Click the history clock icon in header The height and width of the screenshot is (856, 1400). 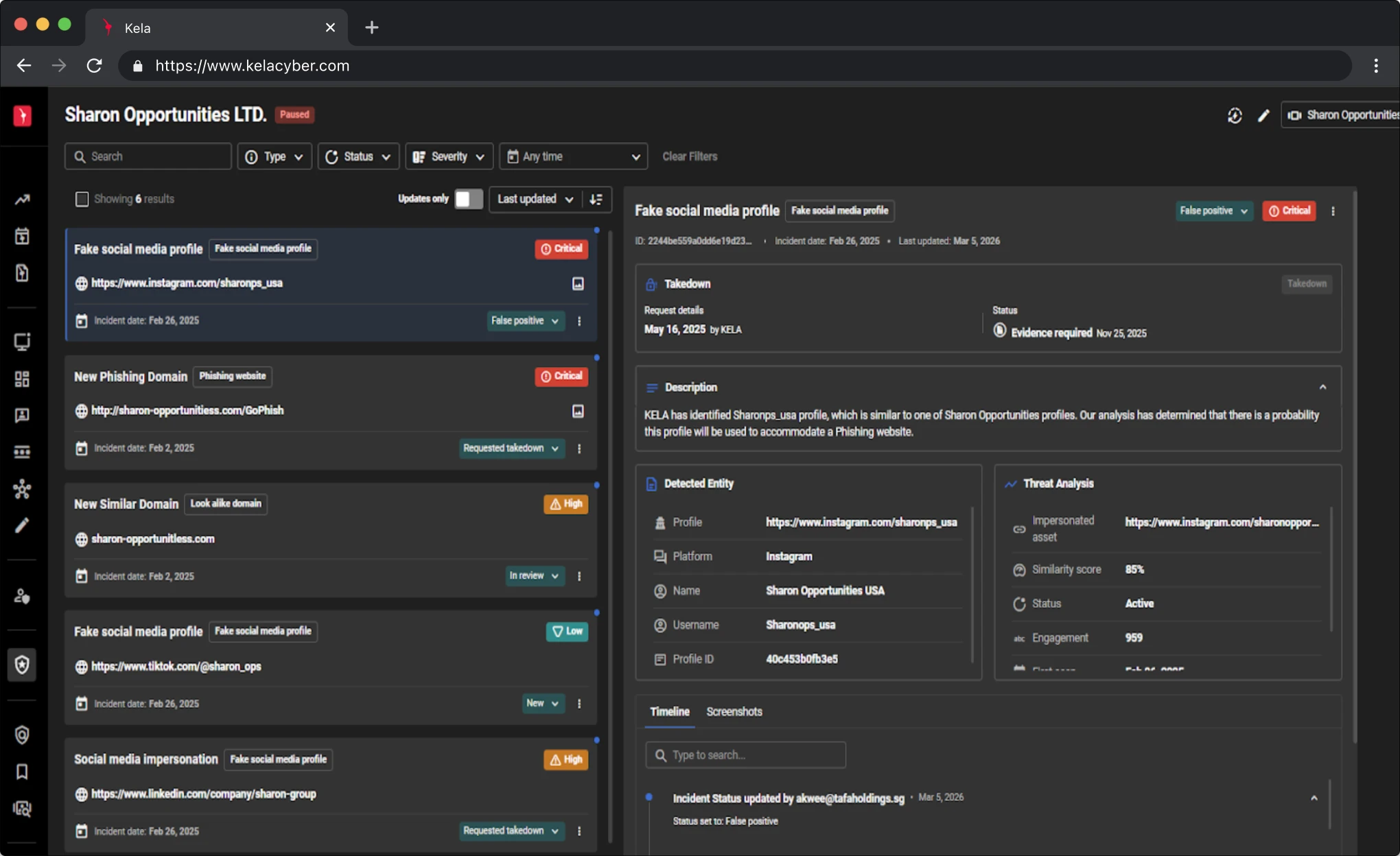coord(1235,115)
